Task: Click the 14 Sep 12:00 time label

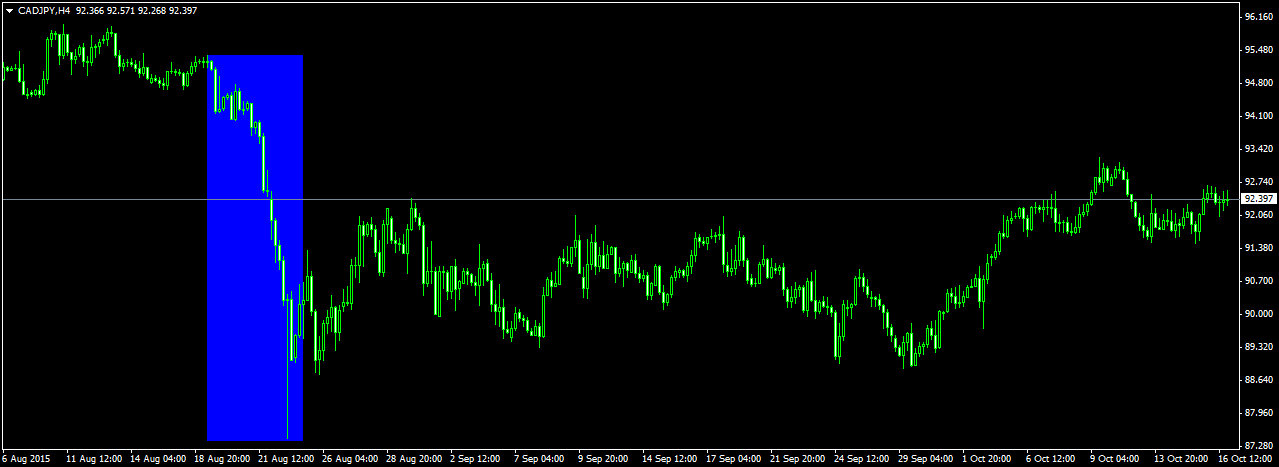Action: coord(670,459)
